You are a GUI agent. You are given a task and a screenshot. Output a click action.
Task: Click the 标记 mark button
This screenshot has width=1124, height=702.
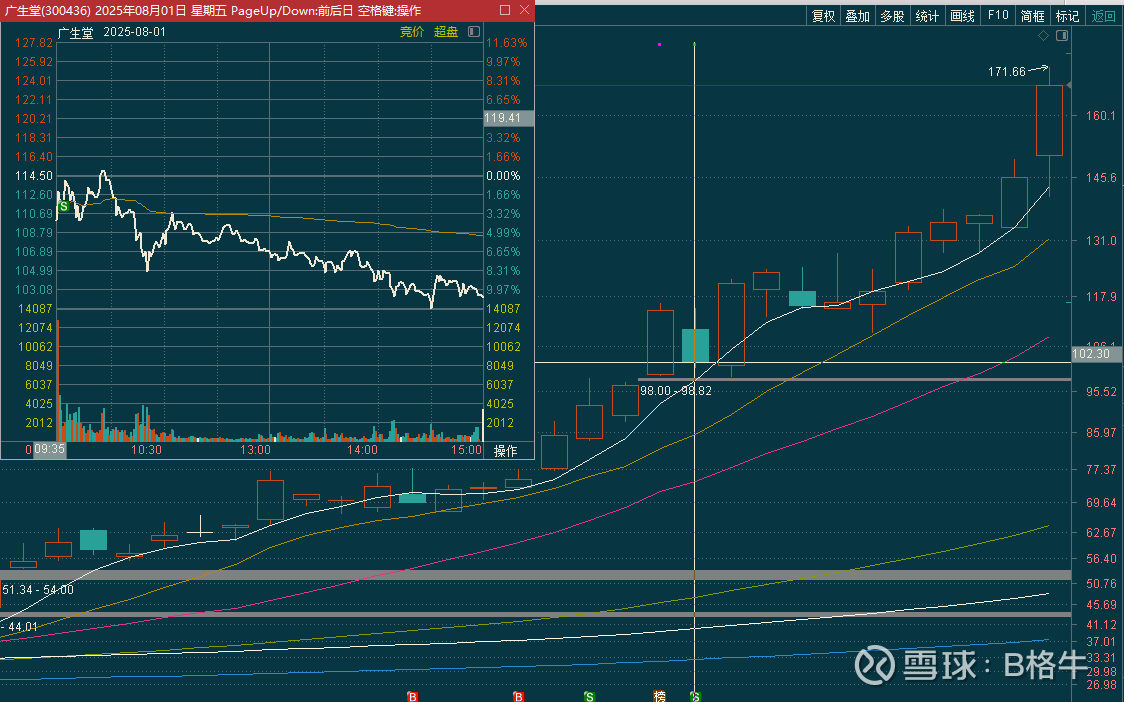(x=1067, y=16)
